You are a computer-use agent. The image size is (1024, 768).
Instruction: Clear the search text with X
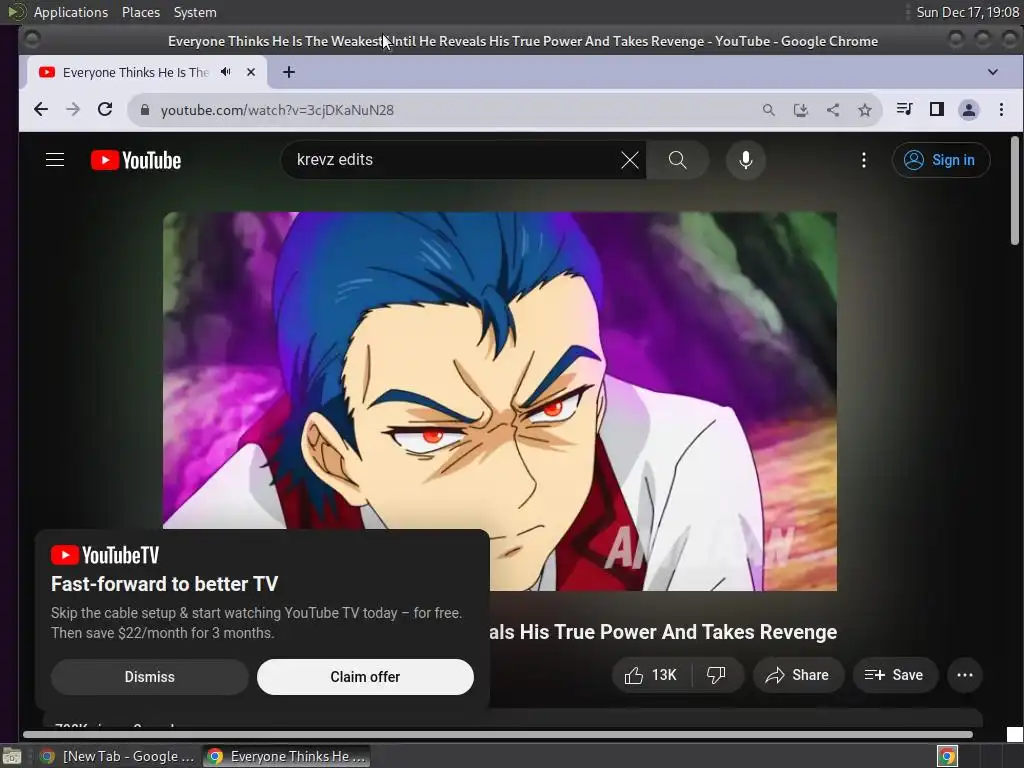pos(630,160)
